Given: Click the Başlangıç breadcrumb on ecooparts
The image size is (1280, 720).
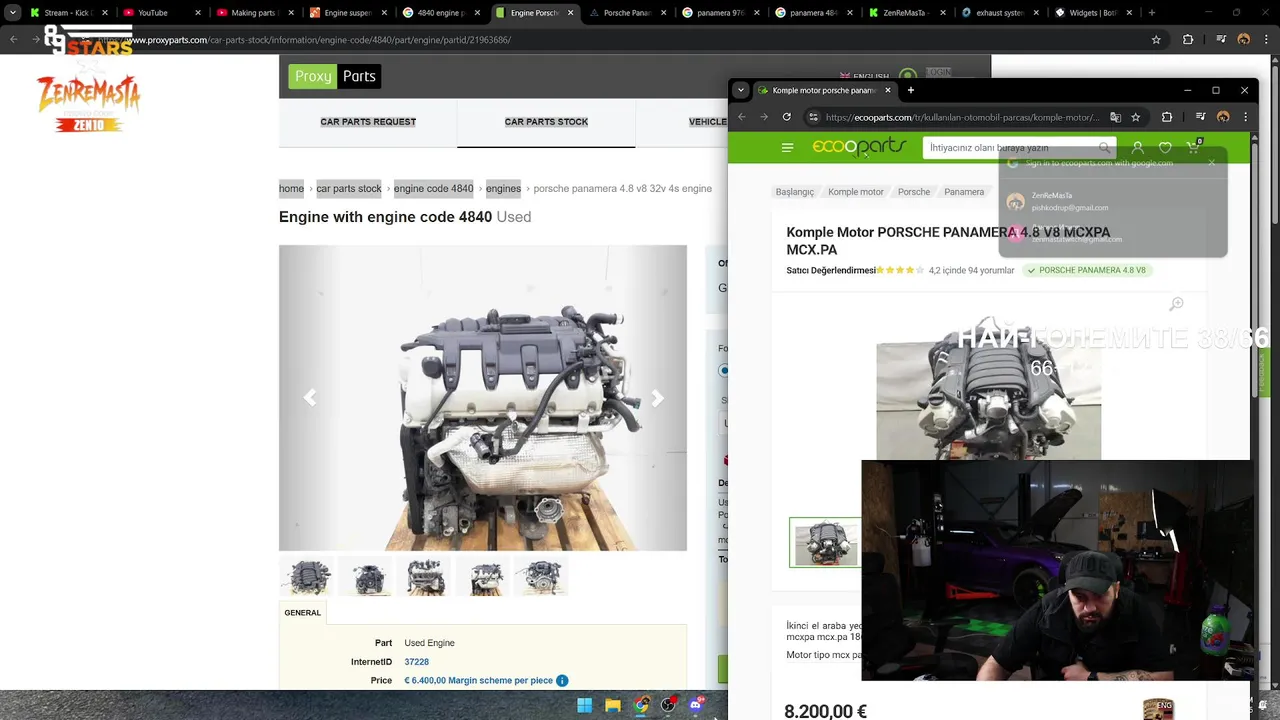Looking at the screenshot, I should click(795, 192).
